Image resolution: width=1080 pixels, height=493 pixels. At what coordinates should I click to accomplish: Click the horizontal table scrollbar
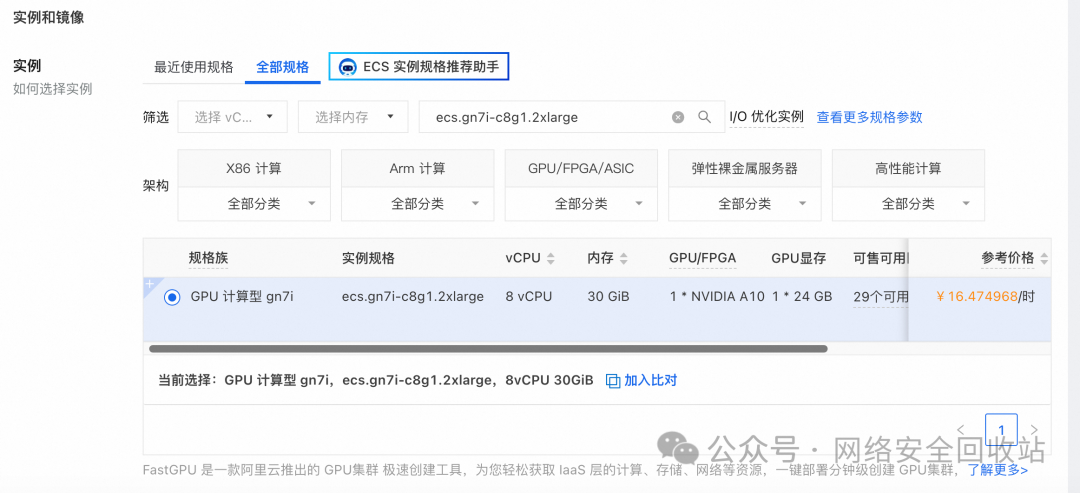click(x=488, y=348)
